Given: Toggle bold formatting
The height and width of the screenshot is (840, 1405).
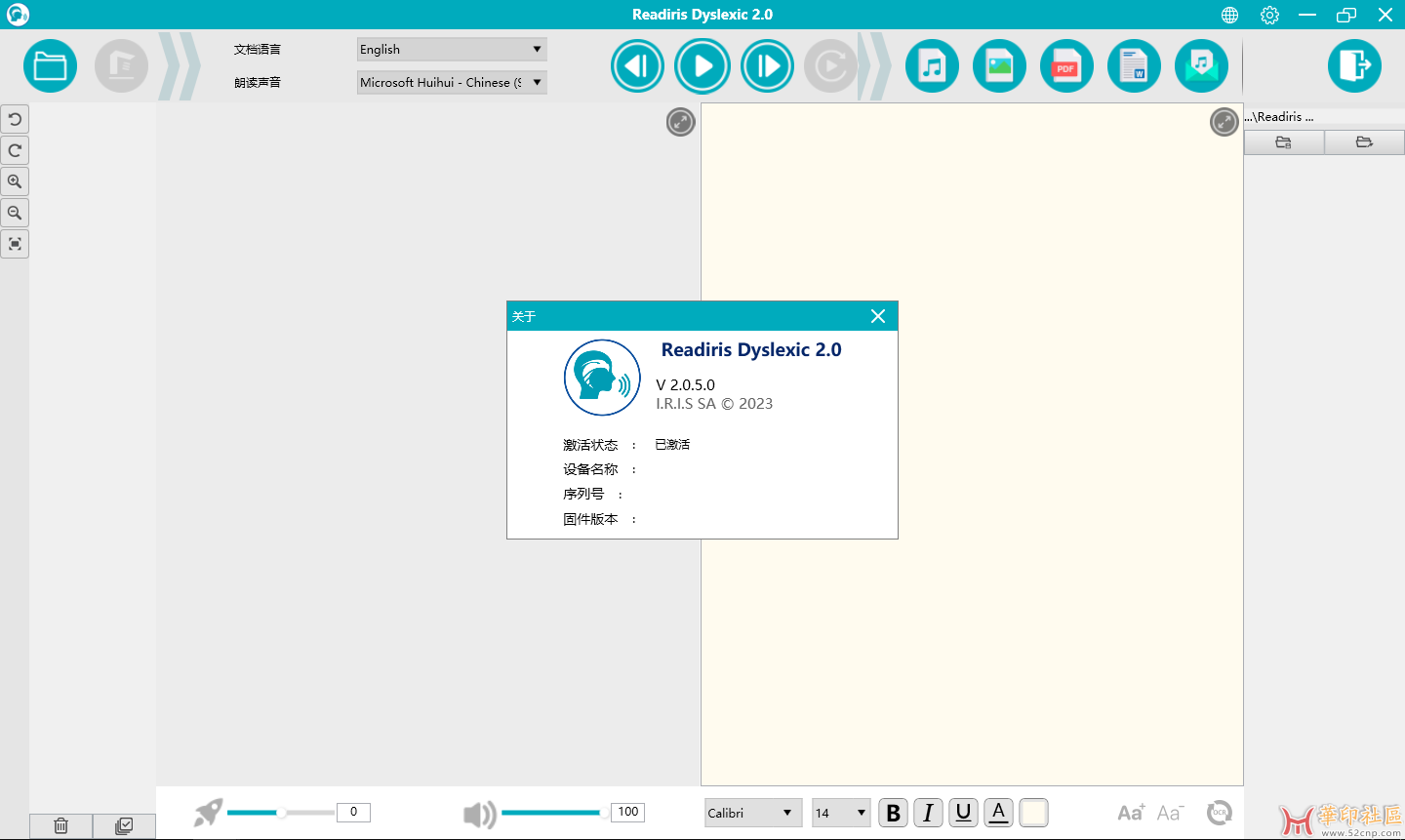Looking at the screenshot, I should click(x=893, y=813).
